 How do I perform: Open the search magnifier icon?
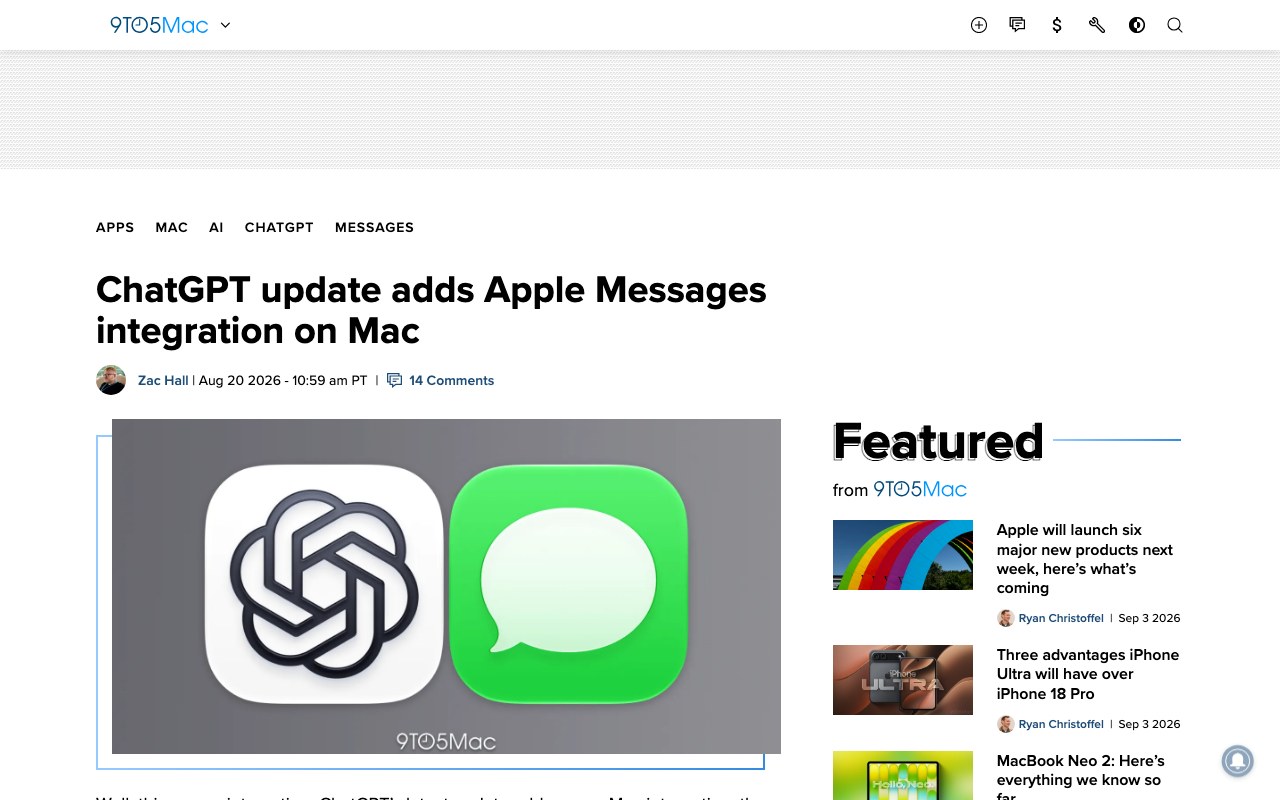(x=1175, y=25)
